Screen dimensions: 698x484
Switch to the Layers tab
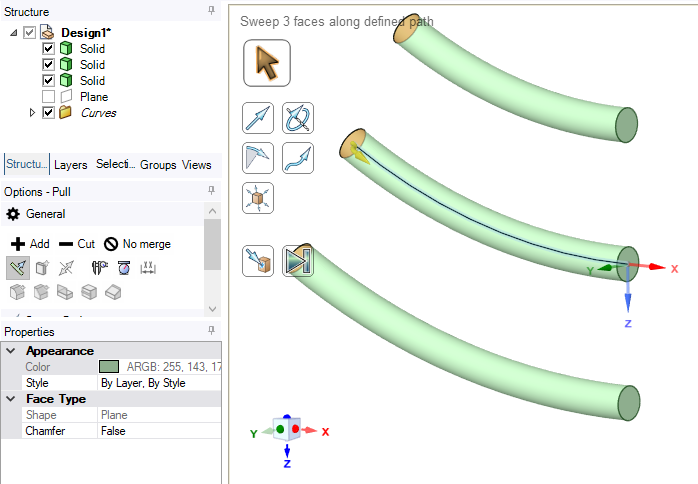pos(70,165)
